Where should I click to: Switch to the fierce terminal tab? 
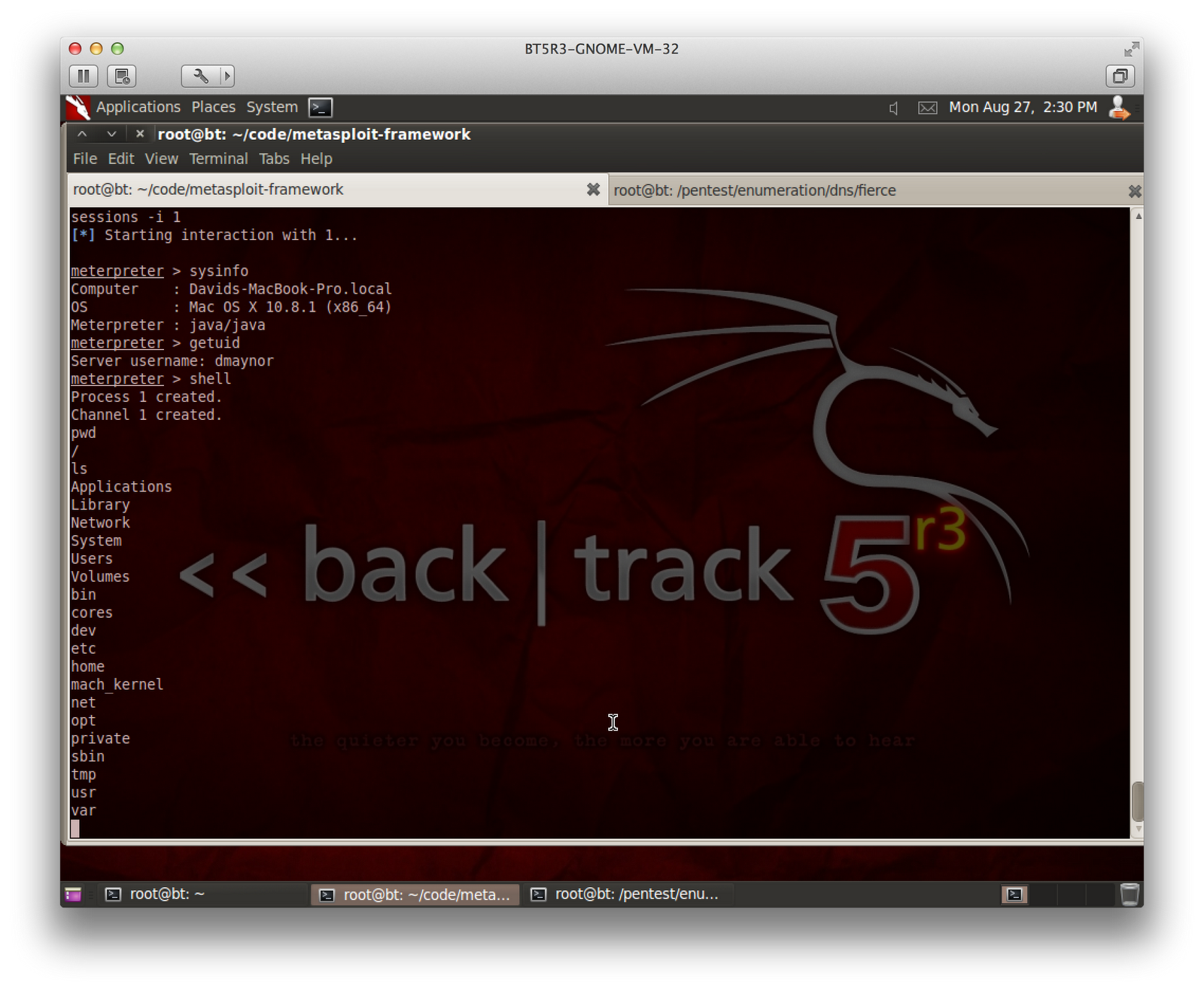tap(875, 190)
